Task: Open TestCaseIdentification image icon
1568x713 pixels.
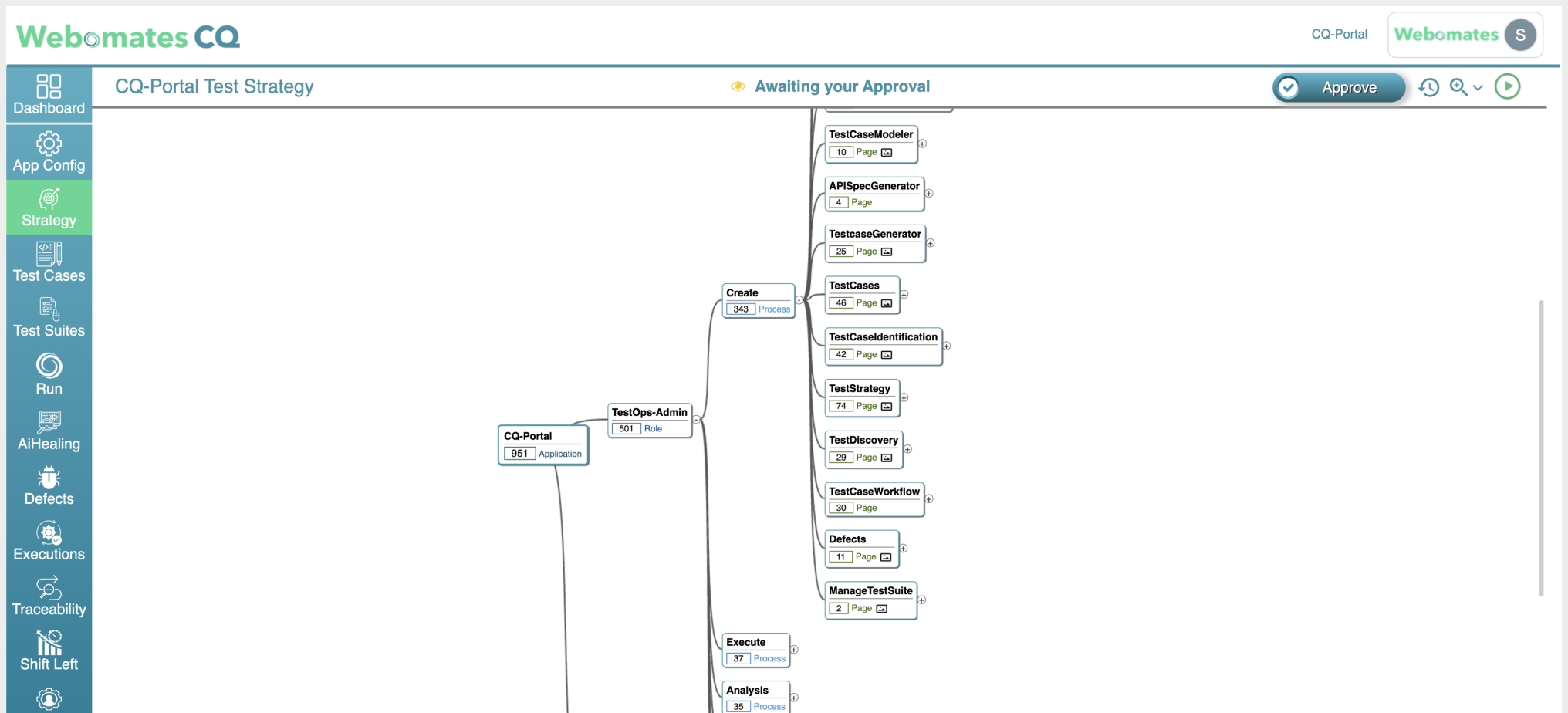Action: click(x=887, y=356)
